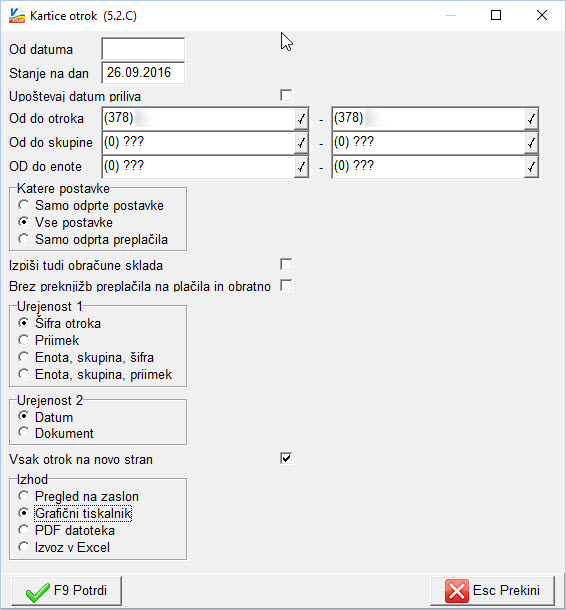Screen dimensions: 566x610
Task: Click the red X Esc Prekini button
Action: (x=492, y=591)
